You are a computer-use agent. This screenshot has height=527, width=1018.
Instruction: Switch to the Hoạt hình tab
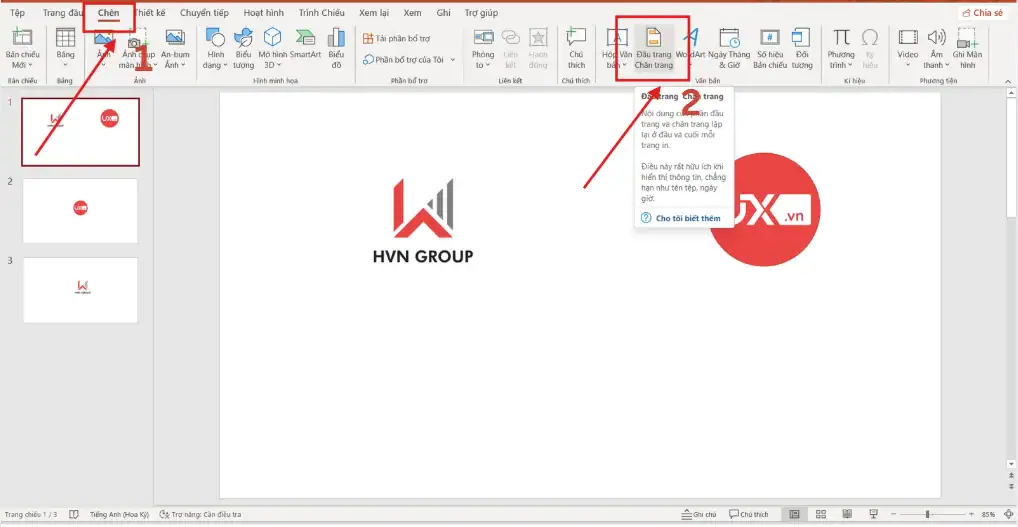tap(264, 13)
